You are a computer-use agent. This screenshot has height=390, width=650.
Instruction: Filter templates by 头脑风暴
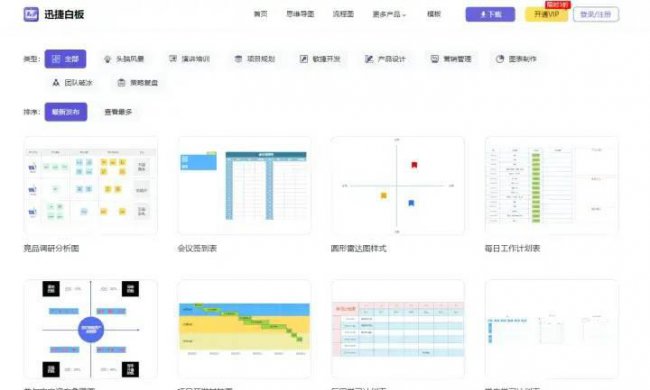pos(124,59)
